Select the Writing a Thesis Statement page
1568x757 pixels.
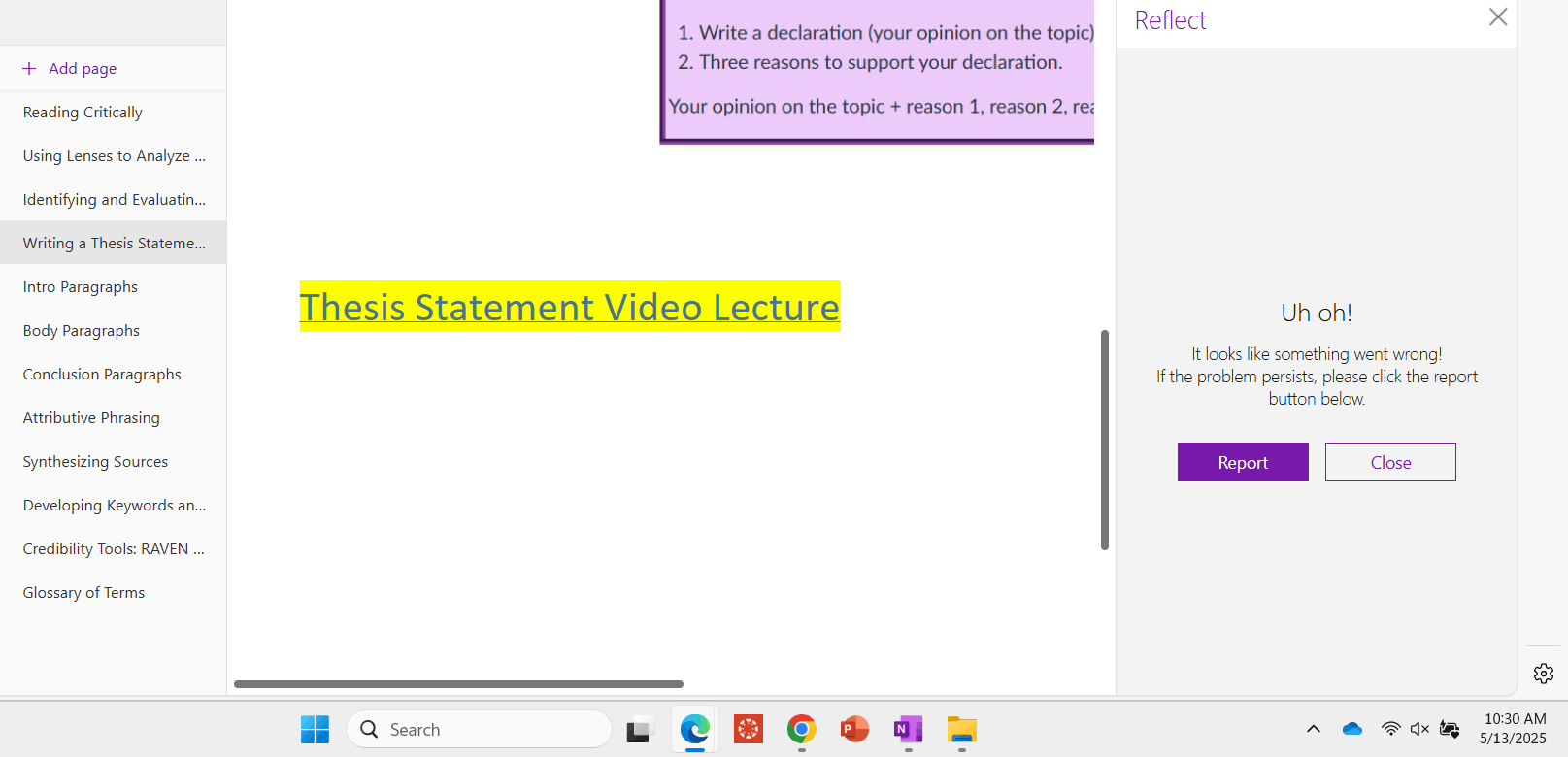113,243
